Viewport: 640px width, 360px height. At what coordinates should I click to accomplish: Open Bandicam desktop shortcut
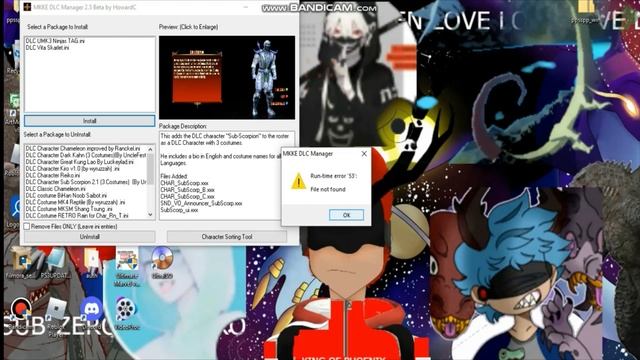20,314
